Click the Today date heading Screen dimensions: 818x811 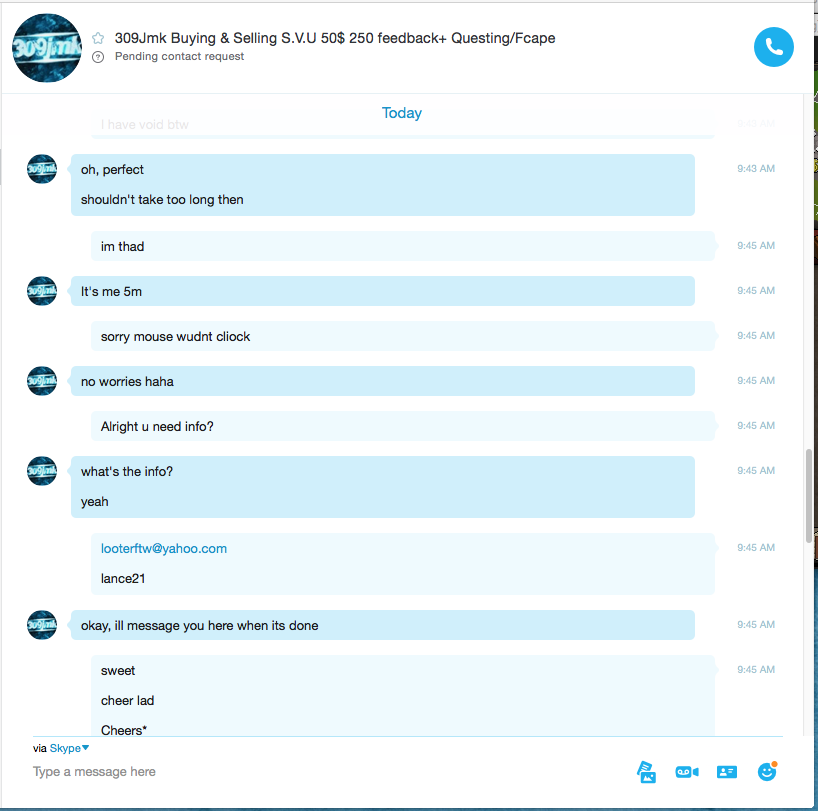coord(402,113)
